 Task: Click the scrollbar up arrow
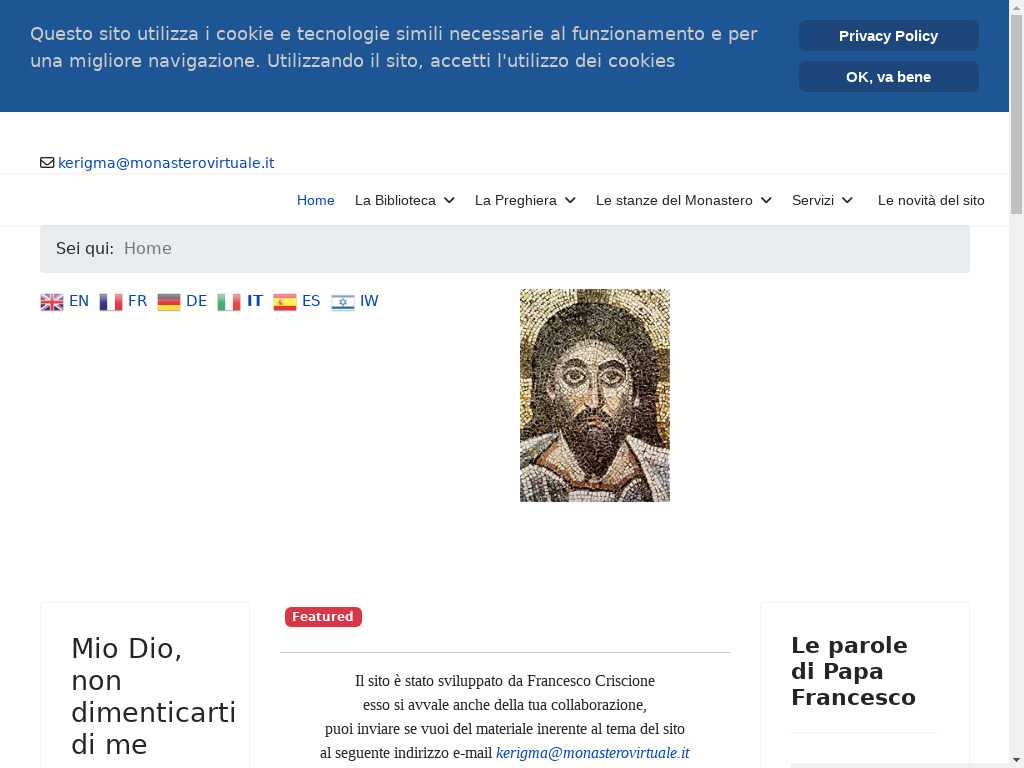point(1016,7)
